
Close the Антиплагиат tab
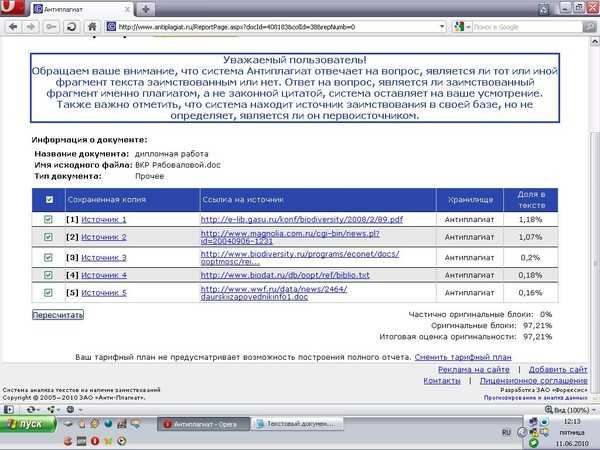pos(127,10)
